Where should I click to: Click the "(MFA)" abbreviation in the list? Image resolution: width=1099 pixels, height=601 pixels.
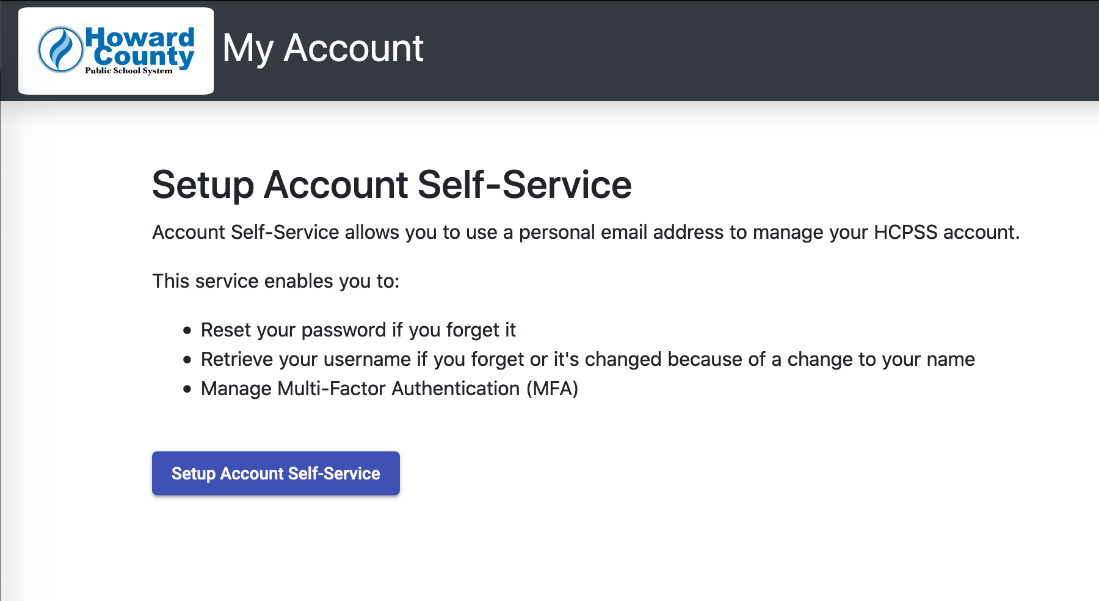click(x=552, y=389)
